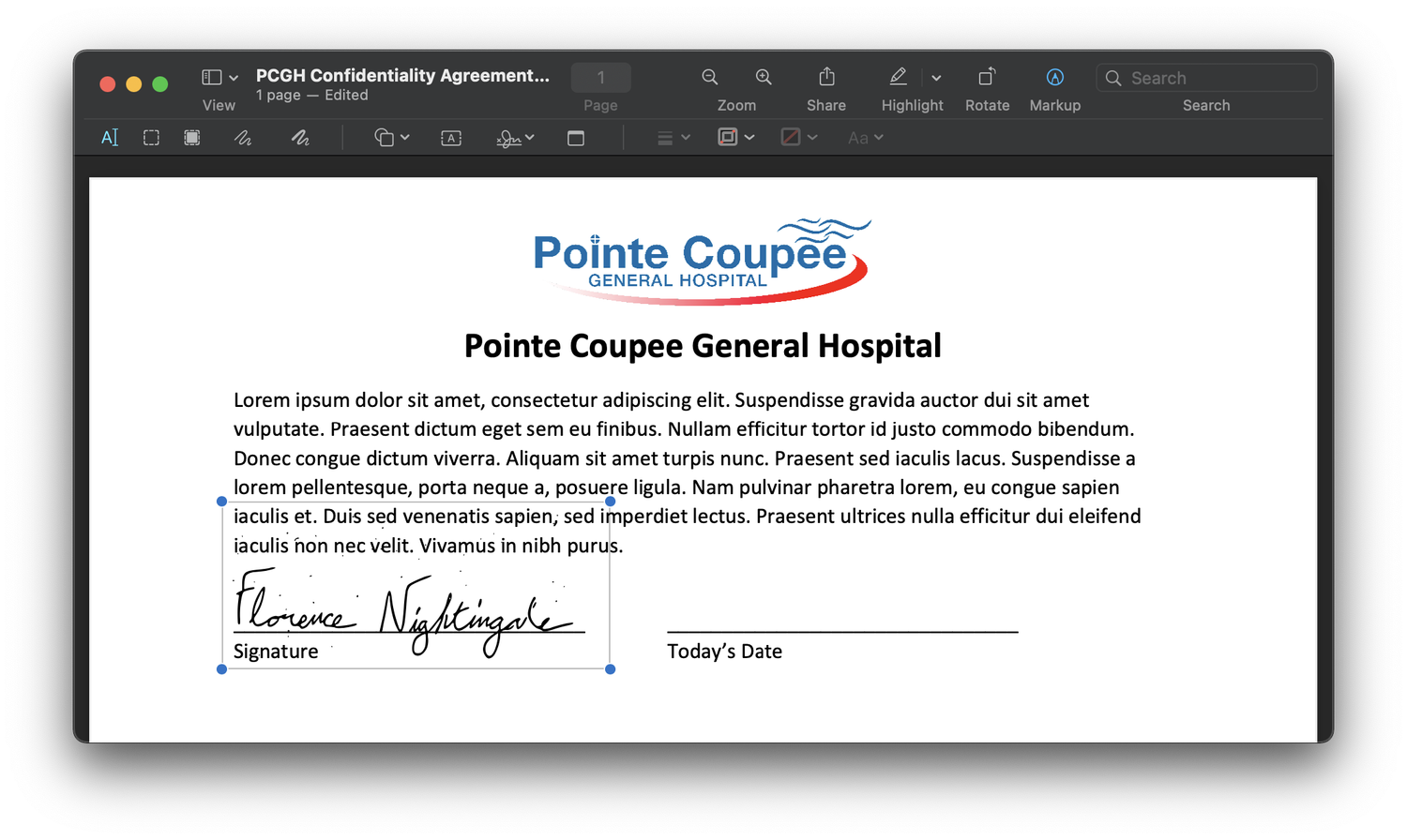Viewport: 1407px width, 840px height.
Task: Open the Shapes tool menu
Action: point(391,138)
